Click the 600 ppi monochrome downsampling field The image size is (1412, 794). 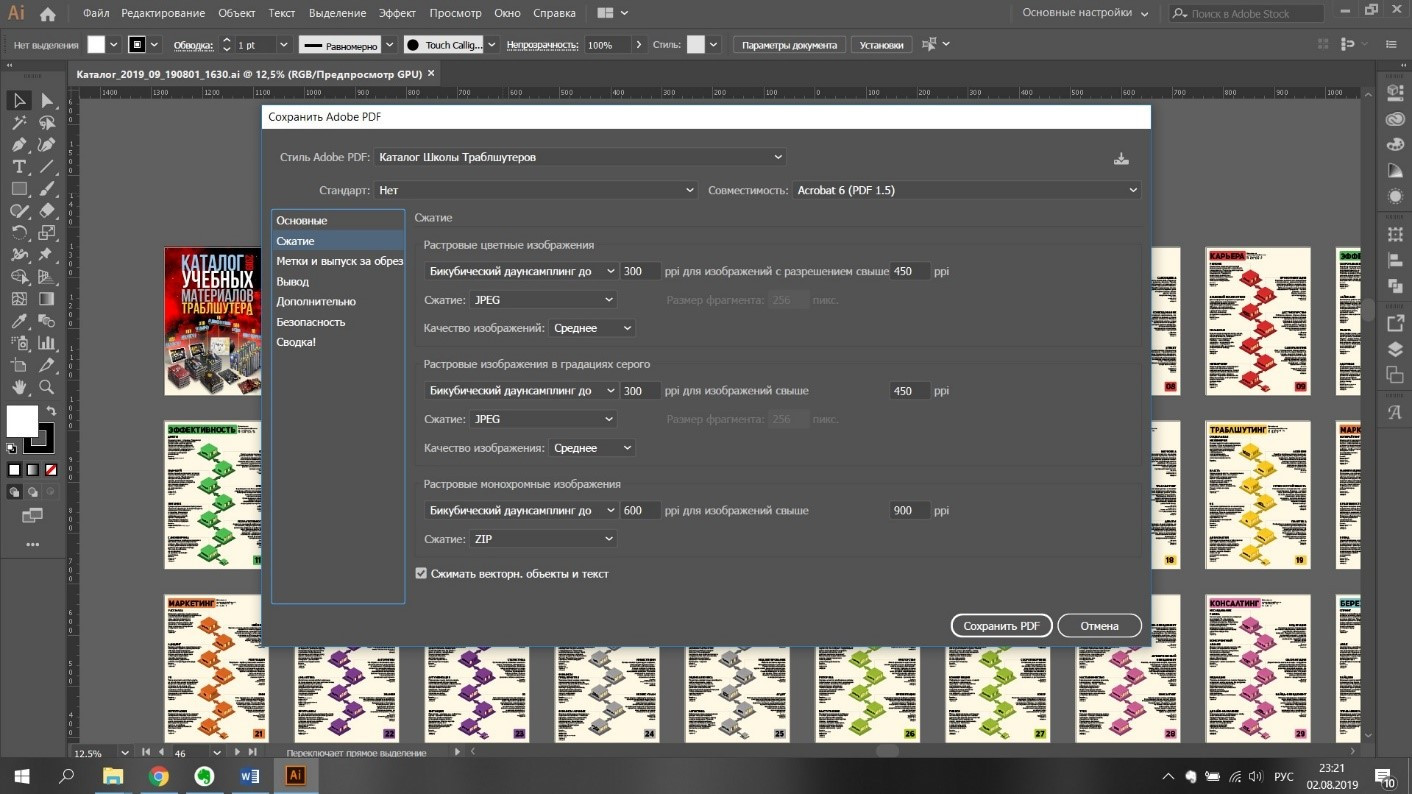(x=639, y=510)
